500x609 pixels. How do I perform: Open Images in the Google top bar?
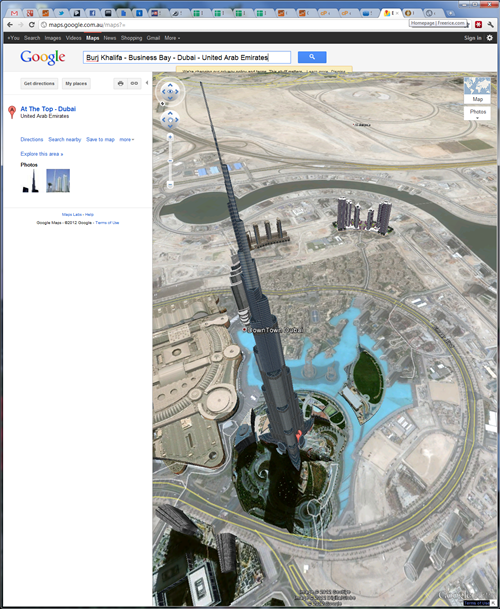53,38
